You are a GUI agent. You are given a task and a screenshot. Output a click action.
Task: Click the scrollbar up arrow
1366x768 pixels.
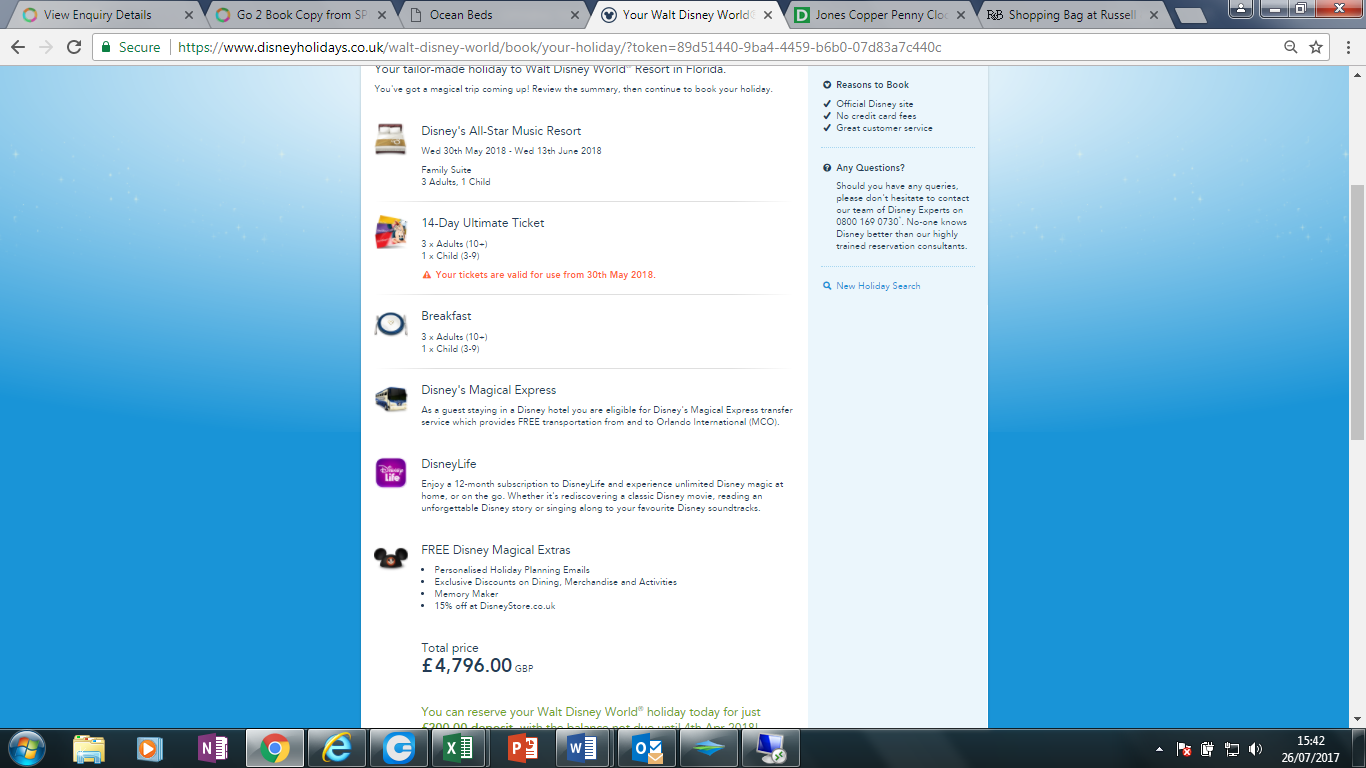[x=1357, y=74]
